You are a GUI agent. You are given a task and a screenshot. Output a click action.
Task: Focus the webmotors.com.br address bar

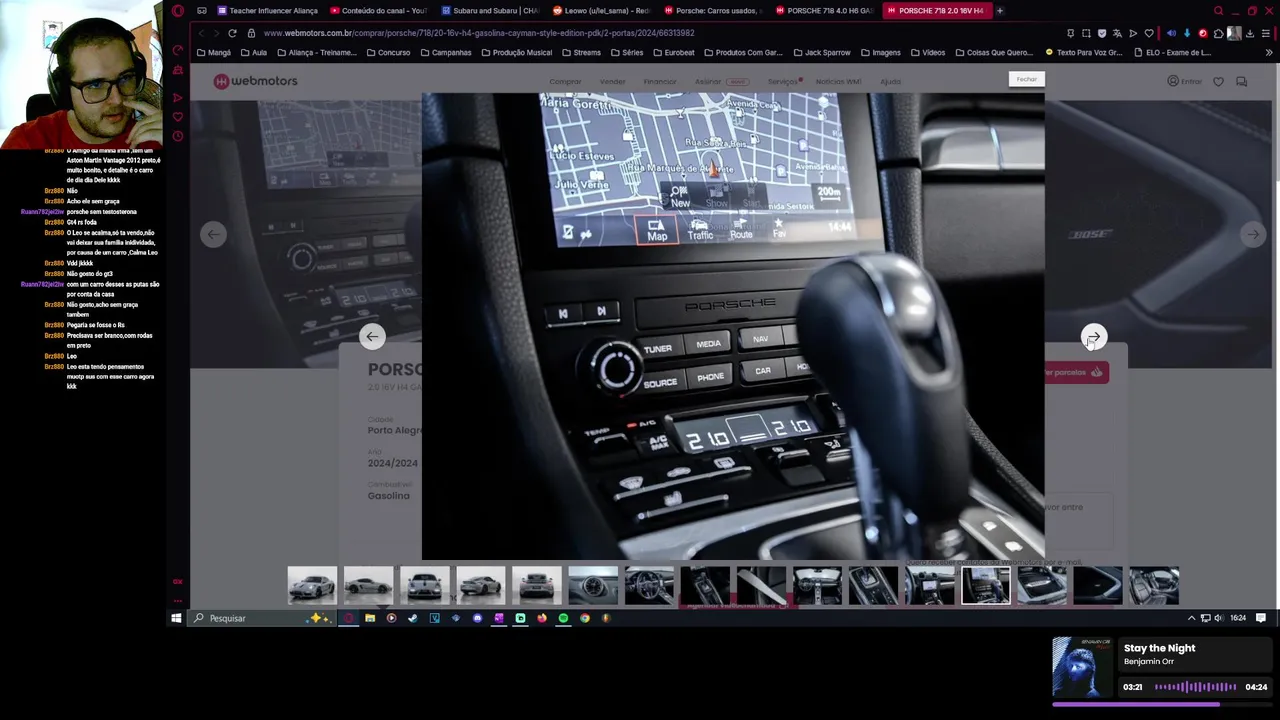(x=480, y=33)
